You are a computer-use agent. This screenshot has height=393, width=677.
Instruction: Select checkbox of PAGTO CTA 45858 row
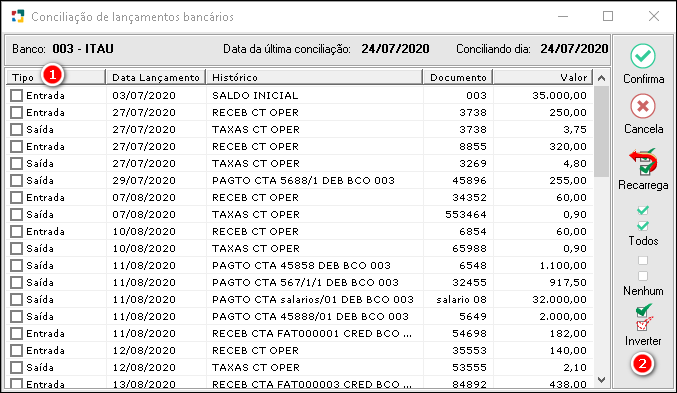click(16, 265)
